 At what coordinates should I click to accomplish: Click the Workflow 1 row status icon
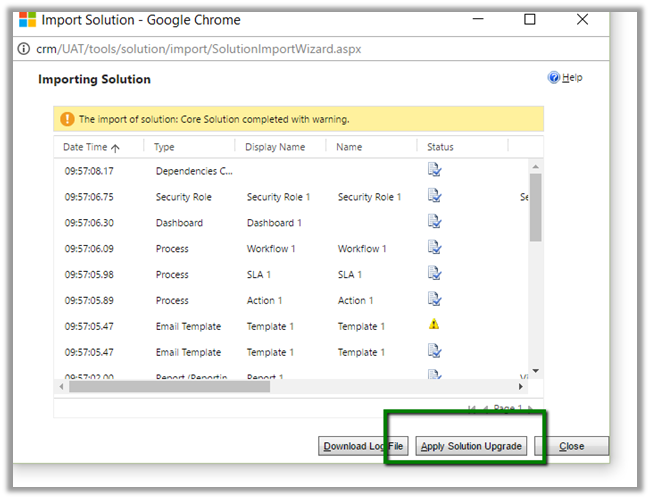pyautogui.click(x=435, y=248)
